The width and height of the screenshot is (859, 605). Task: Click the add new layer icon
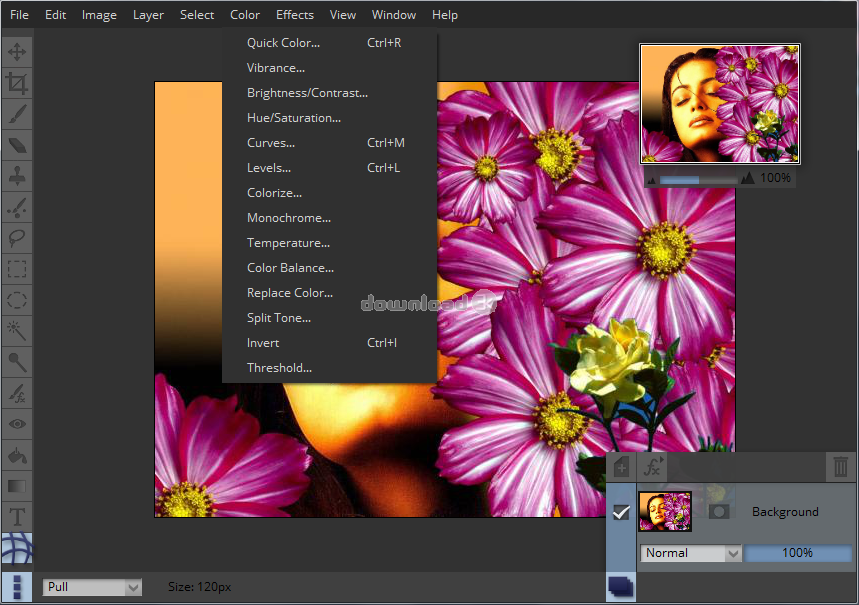pos(621,467)
